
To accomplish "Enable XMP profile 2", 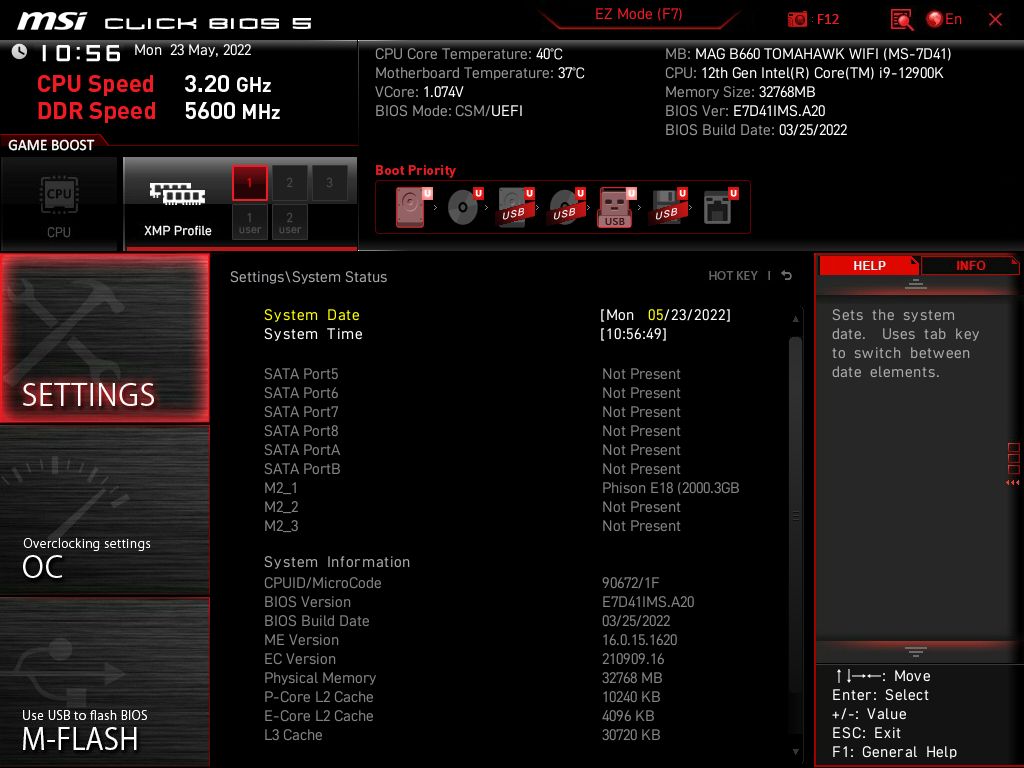I will click(x=289, y=183).
